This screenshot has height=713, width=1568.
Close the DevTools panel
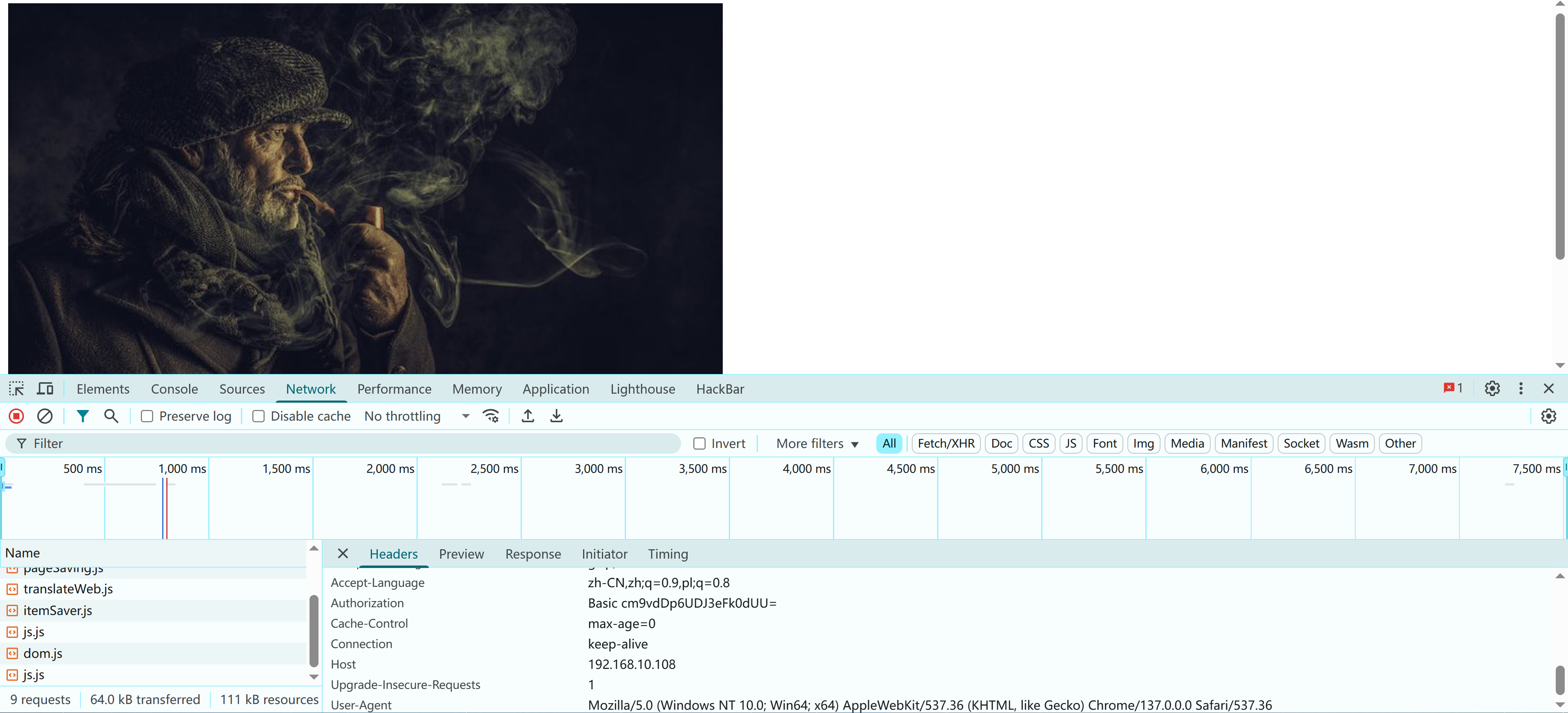pyautogui.click(x=1549, y=388)
